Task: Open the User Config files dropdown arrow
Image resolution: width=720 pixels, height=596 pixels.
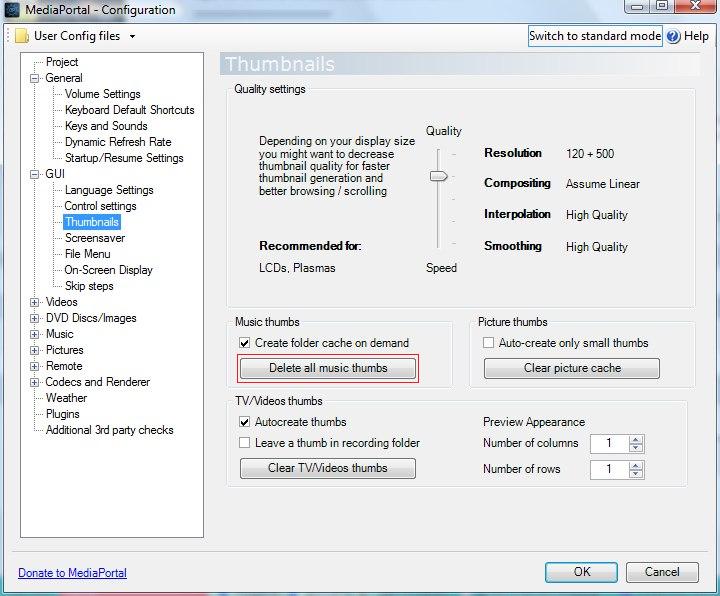Action: tap(132, 37)
